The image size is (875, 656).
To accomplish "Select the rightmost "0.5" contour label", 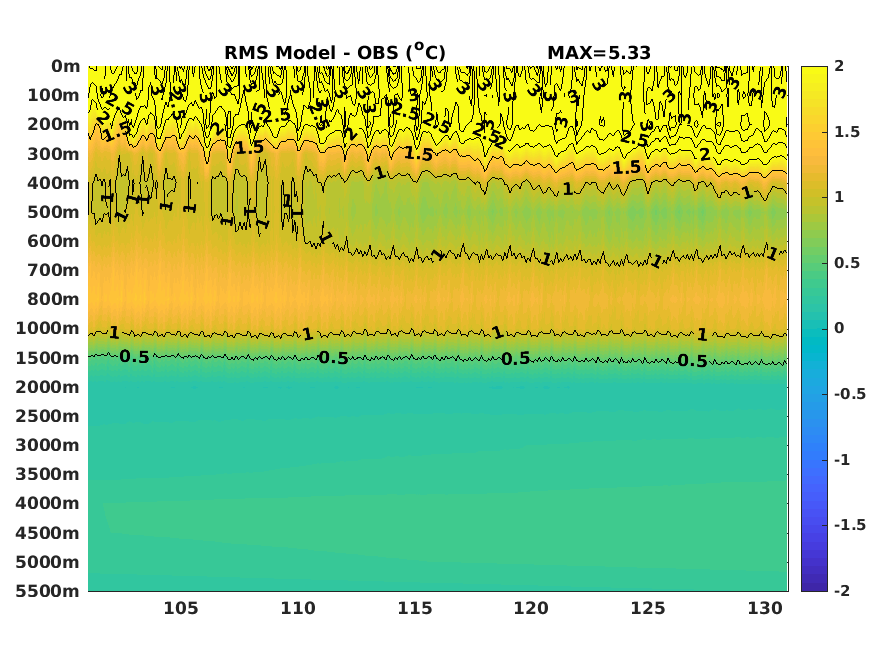I will [693, 361].
